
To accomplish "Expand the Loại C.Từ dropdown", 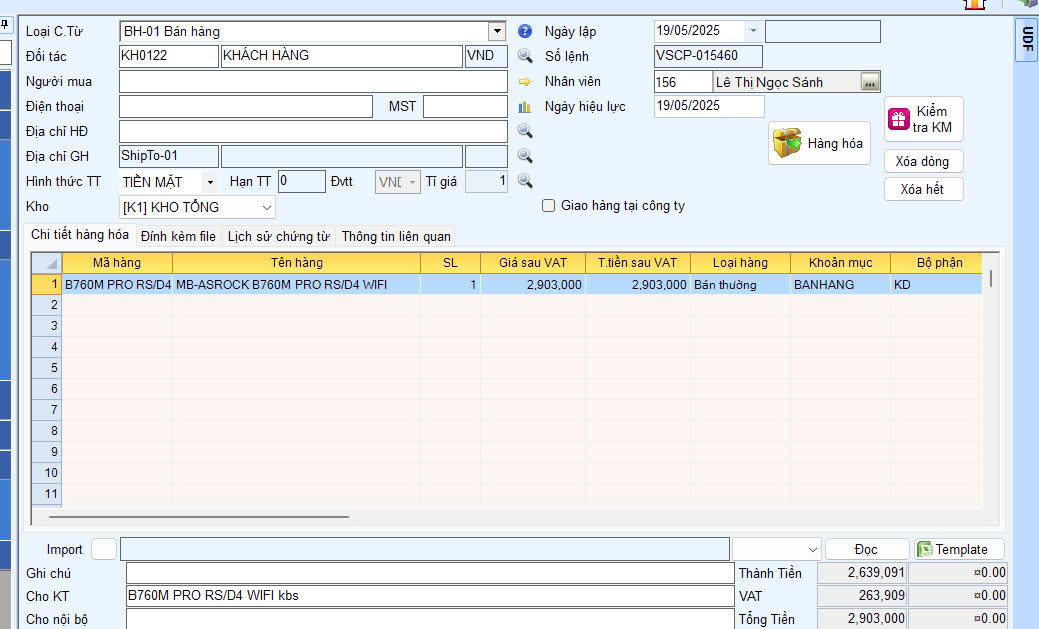I will click(497, 32).
